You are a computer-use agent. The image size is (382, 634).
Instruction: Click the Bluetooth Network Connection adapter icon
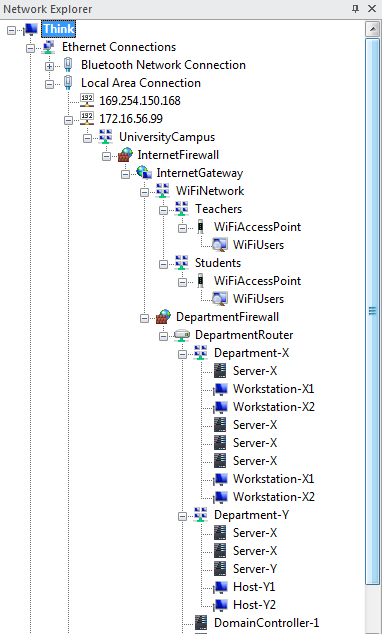tap(68, 65)
